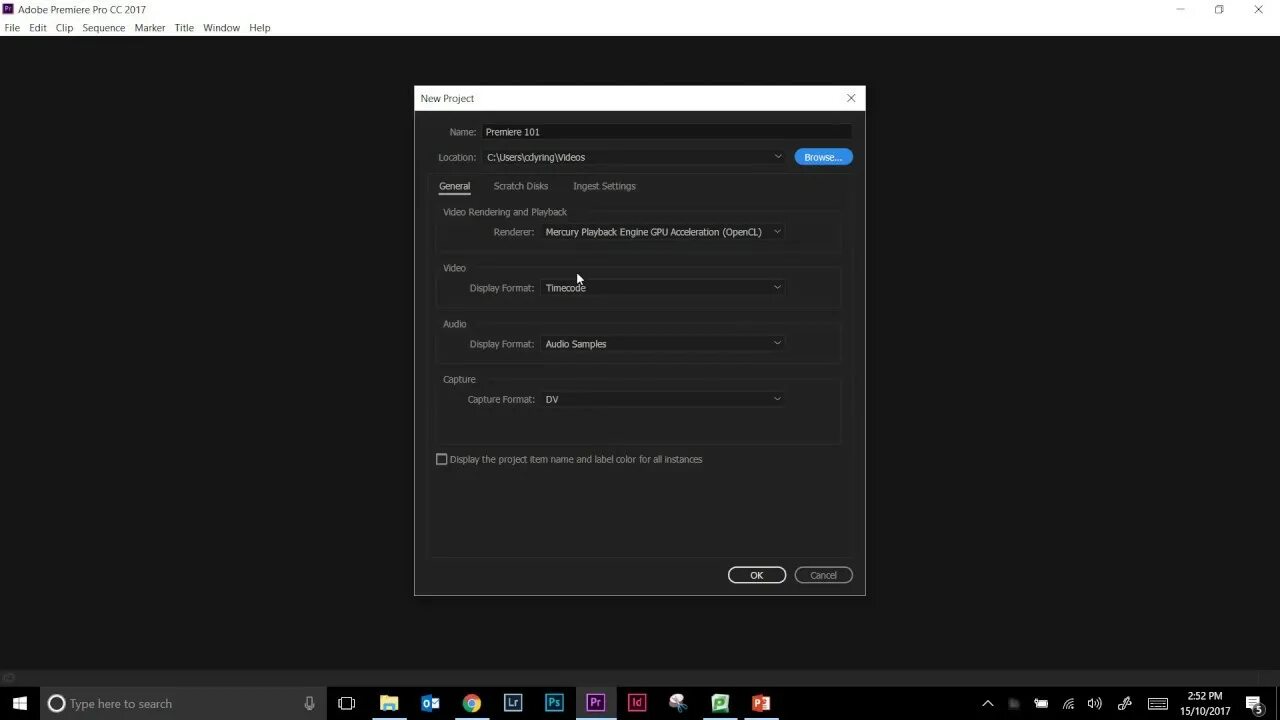Open PowerPoint from the taskbar
1280x720 pixels.
point(761,703)
